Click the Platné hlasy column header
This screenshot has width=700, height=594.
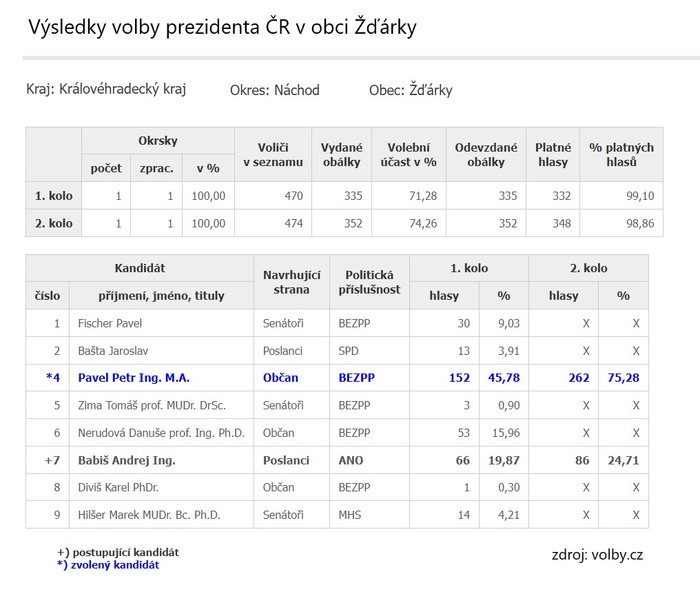tap(553, 154)
